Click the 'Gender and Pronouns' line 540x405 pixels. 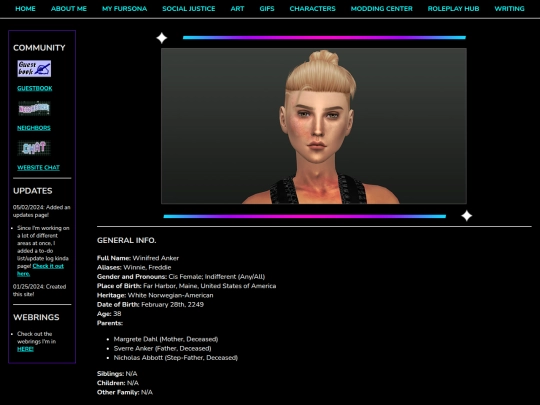point(181,277)
